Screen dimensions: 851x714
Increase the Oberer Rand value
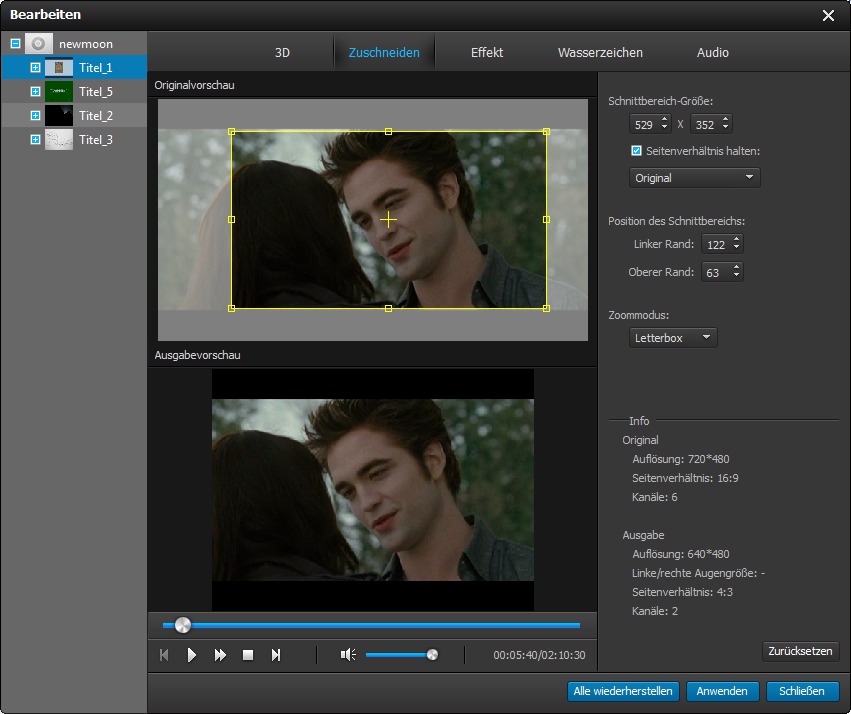(736, 267)
